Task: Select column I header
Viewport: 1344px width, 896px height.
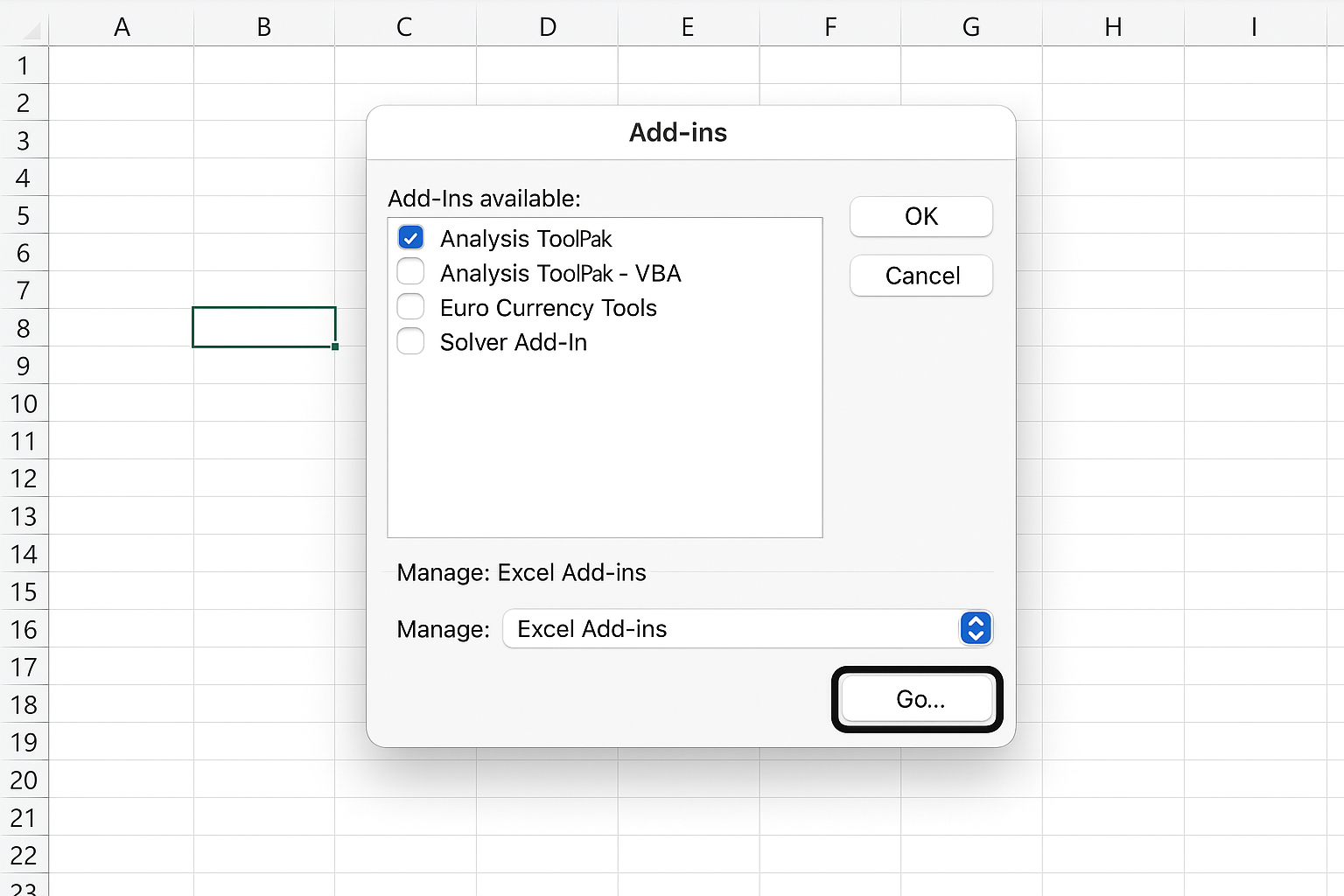Action: coord(1255,27)
